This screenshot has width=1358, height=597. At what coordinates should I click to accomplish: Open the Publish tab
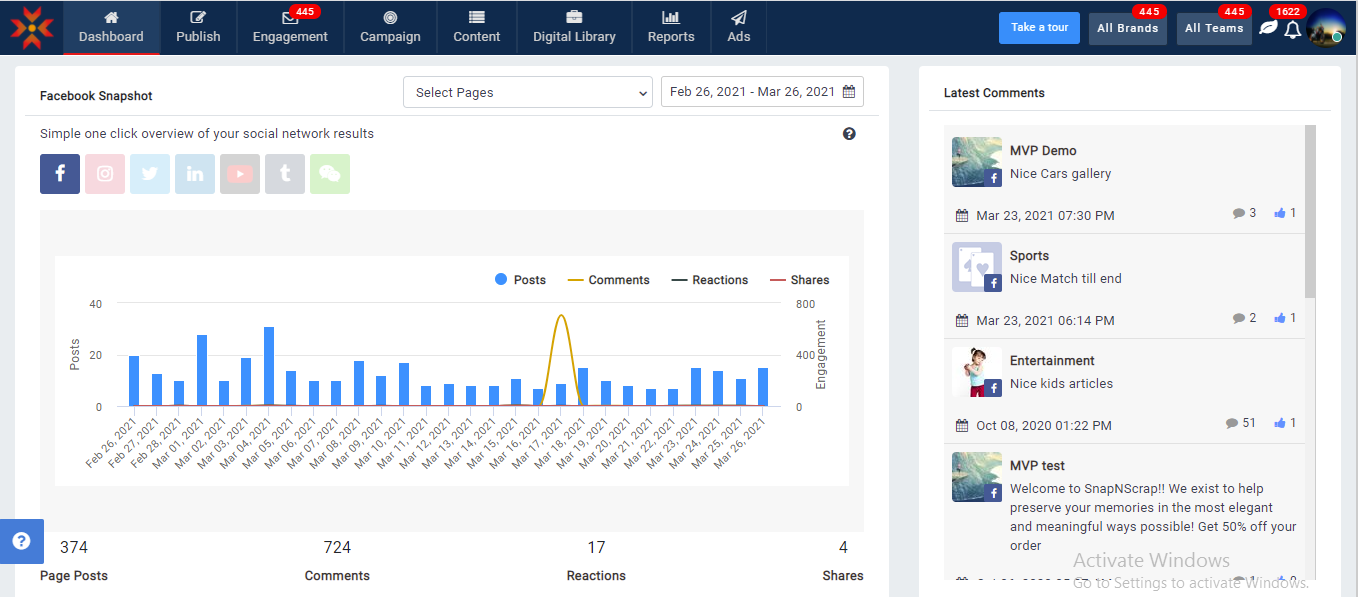point(198,28)
